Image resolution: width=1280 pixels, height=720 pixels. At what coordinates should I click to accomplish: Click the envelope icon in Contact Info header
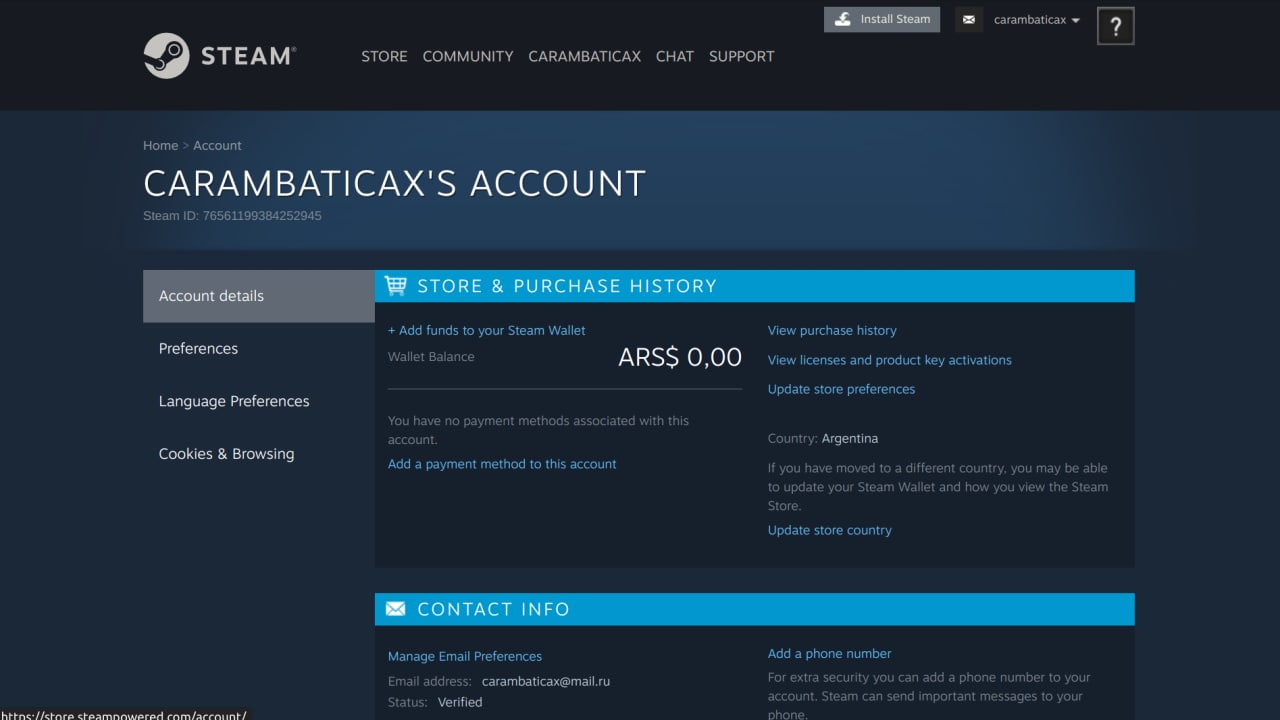click(x=396, y=609)
